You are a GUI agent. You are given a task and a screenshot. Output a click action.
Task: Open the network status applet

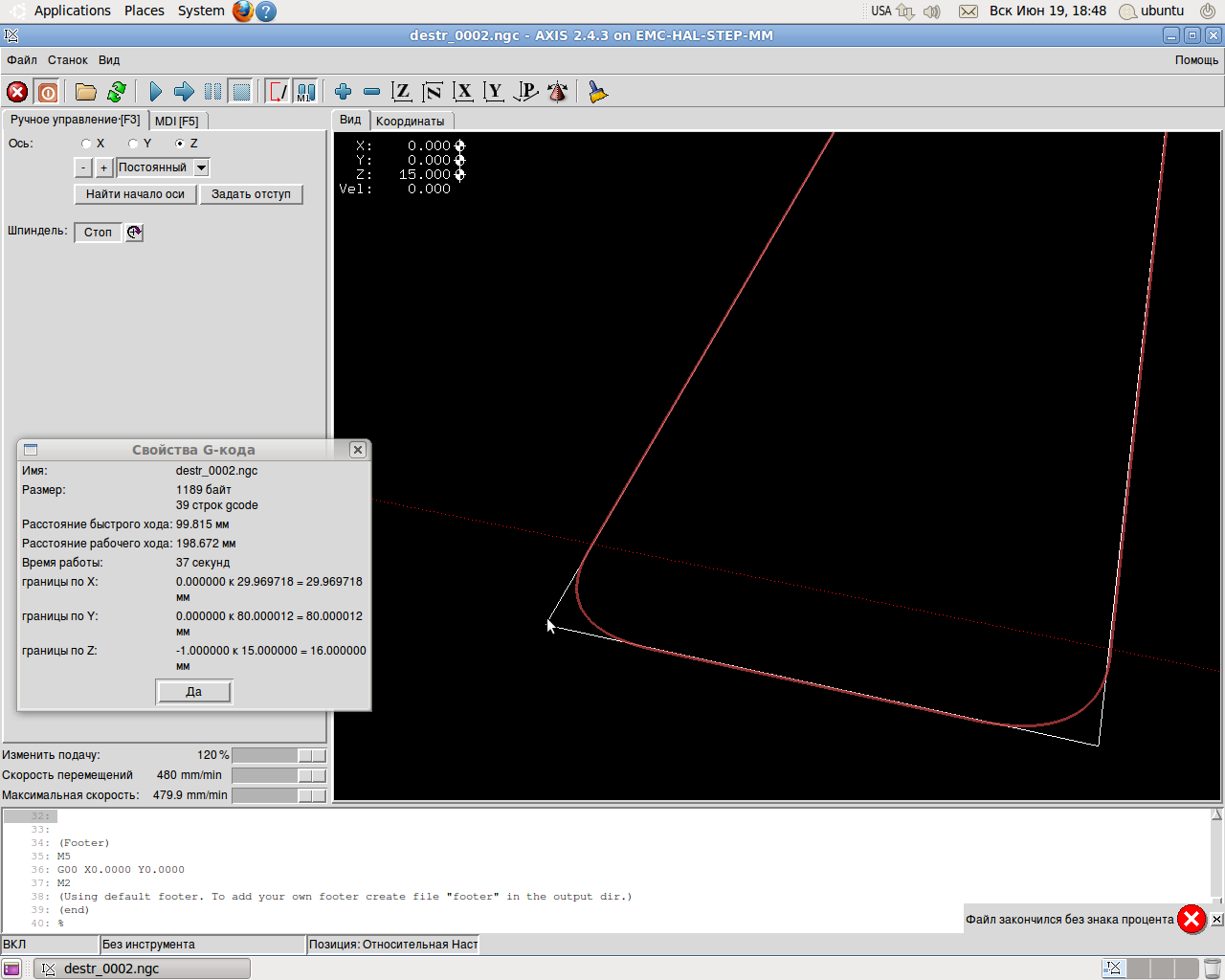(905, 11)
